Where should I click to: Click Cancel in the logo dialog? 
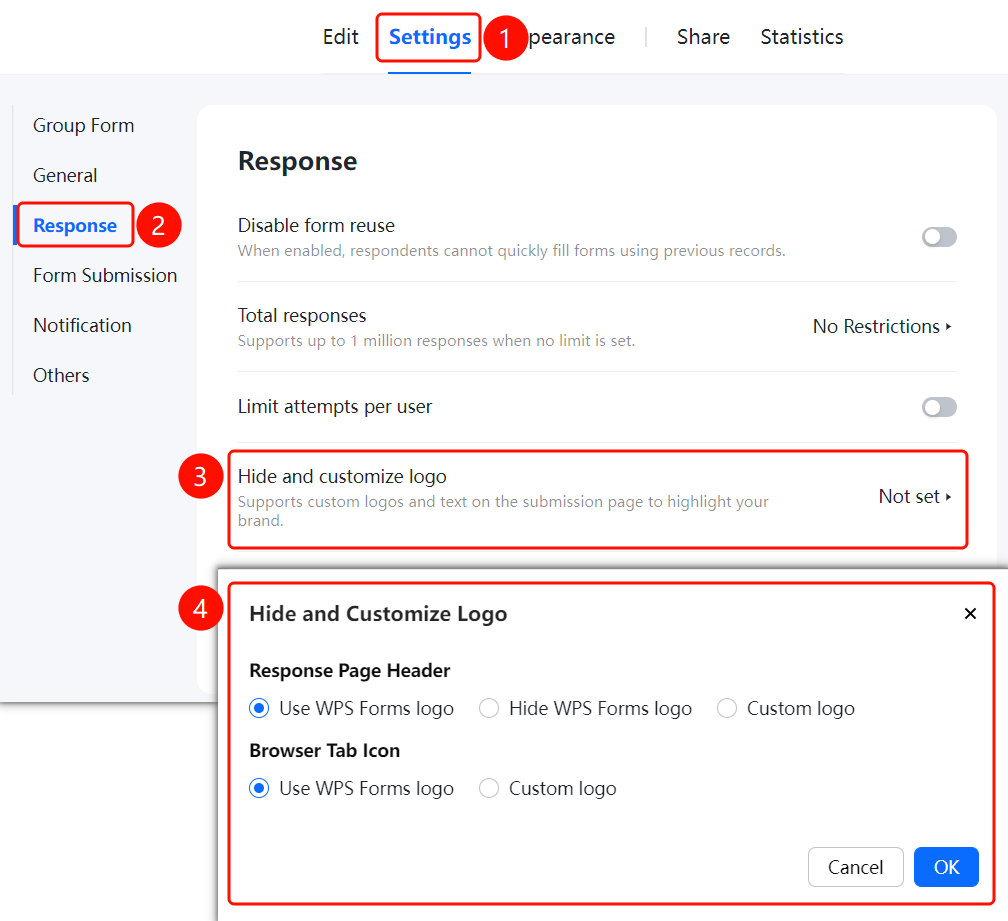coord(856,867)
